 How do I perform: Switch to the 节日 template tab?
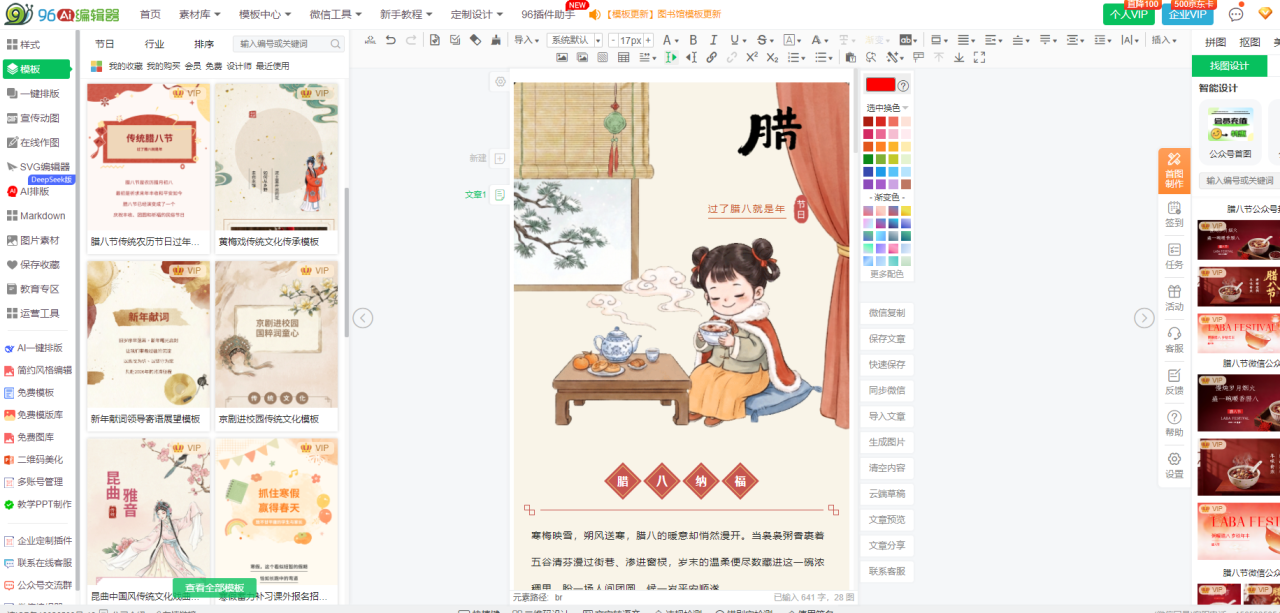(104, 44)
